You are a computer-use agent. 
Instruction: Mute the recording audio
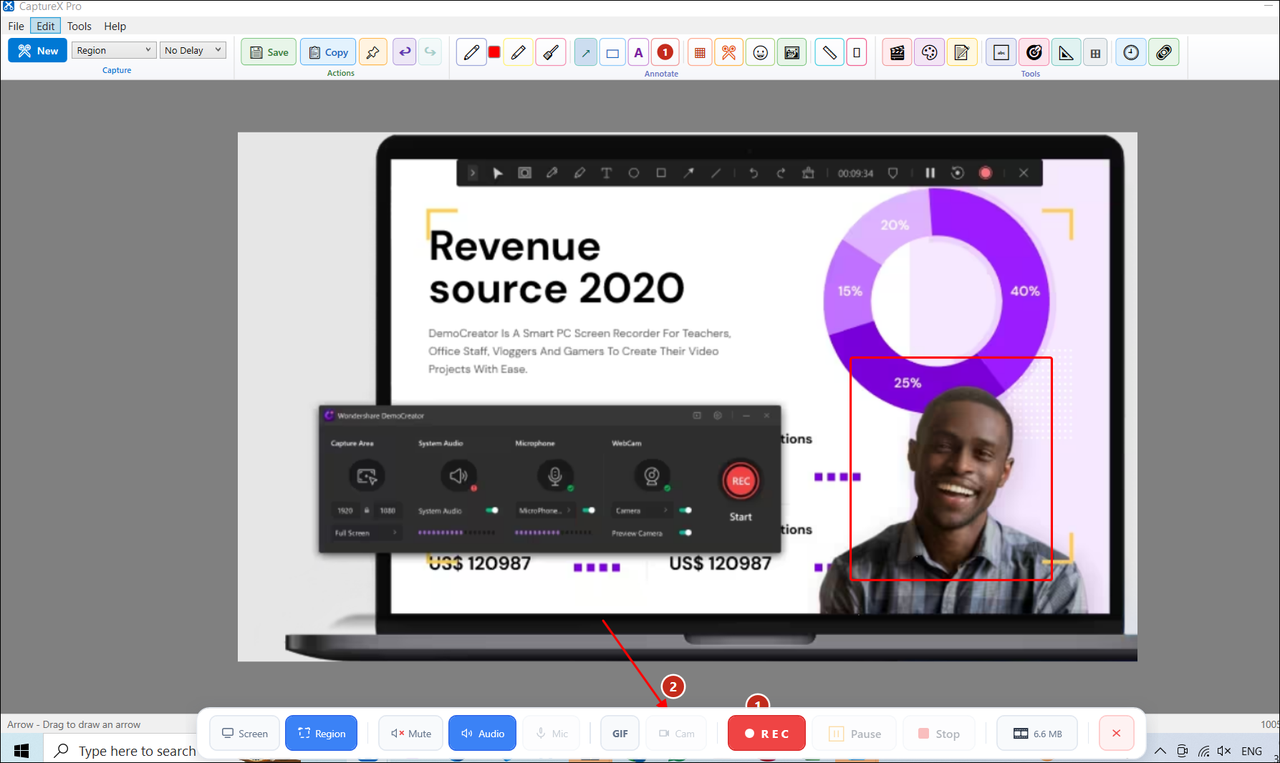410,733
